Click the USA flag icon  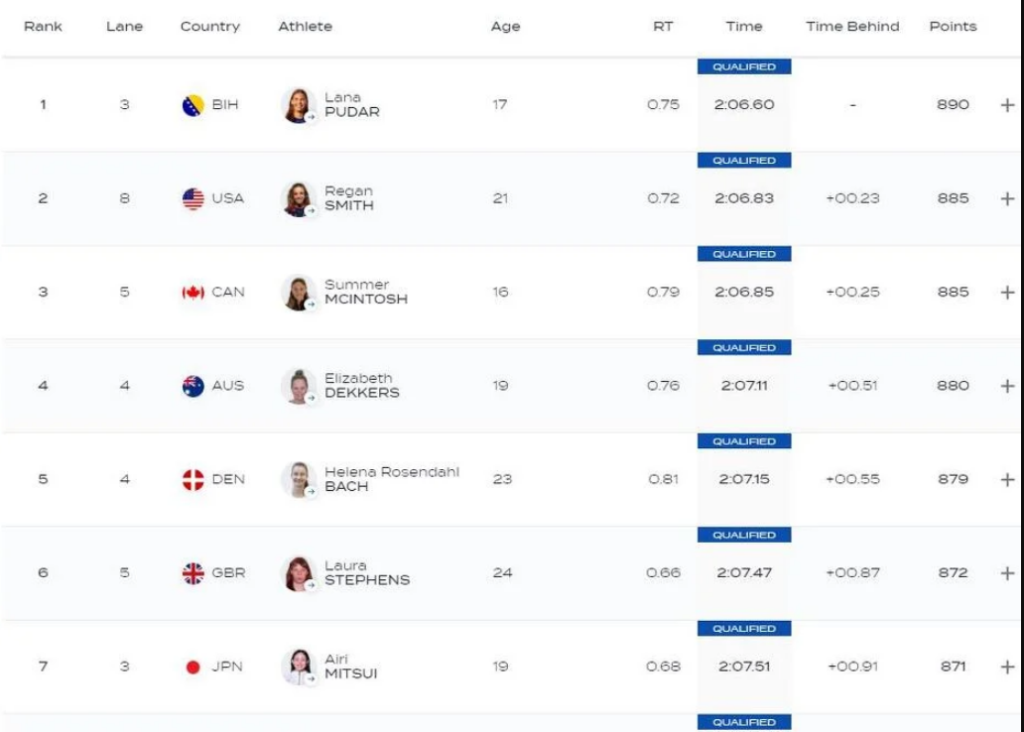[193, 199]
